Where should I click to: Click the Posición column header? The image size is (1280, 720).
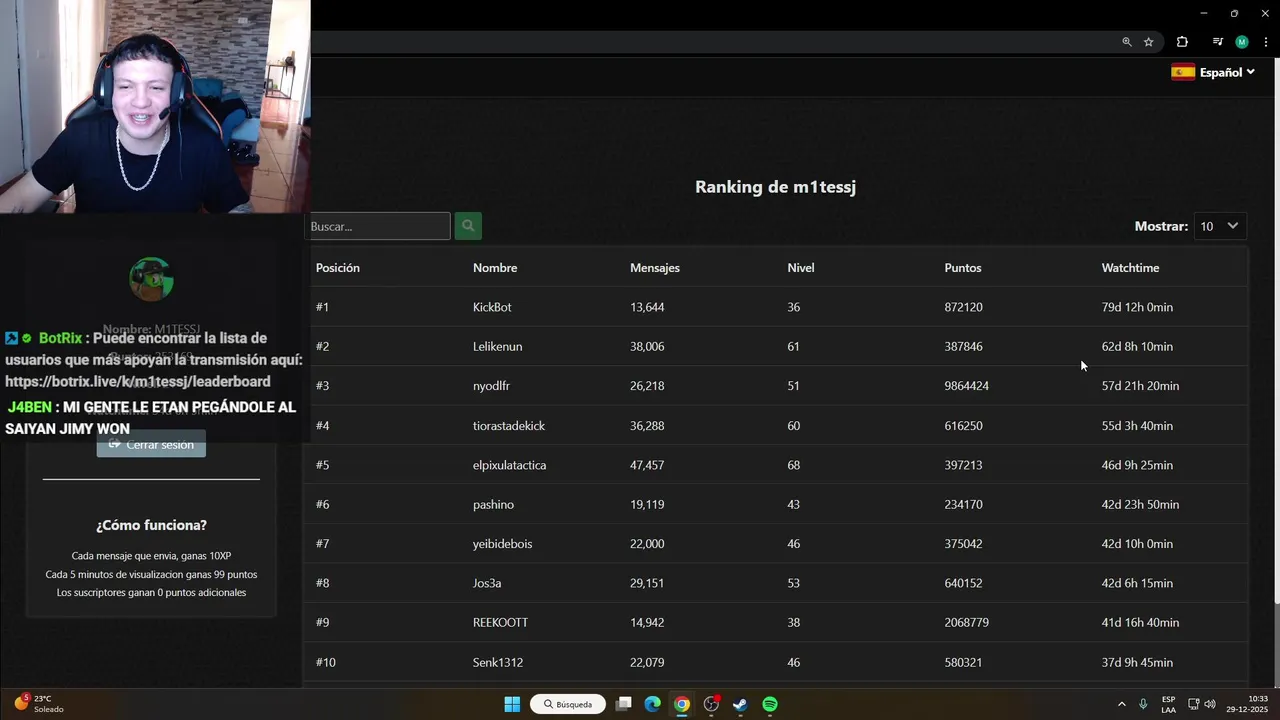[x=338, y=268]
